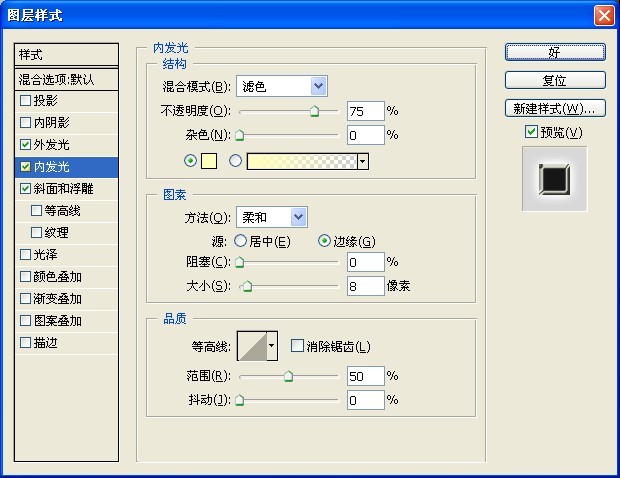Image resolution: width=620 pixels, height=478 pixels.
Task: Click the 抖动 jitter slider handle
Action: (240, 400)
